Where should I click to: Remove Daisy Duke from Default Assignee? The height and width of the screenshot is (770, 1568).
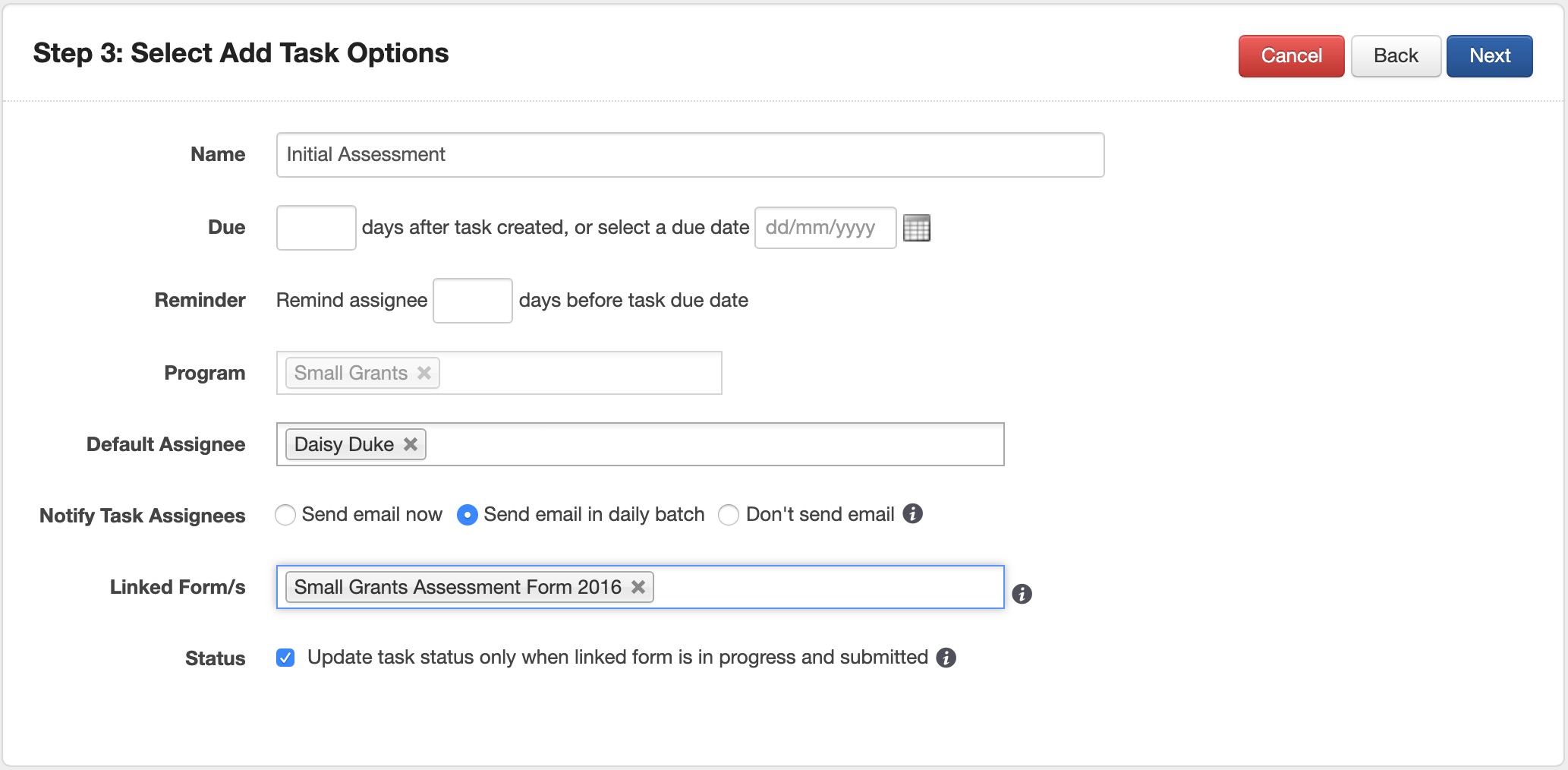[x=411, y=444]
